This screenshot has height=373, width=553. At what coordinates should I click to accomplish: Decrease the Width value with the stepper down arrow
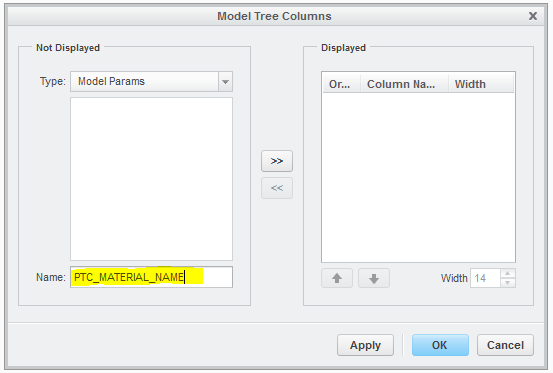[x=508, y=283]
